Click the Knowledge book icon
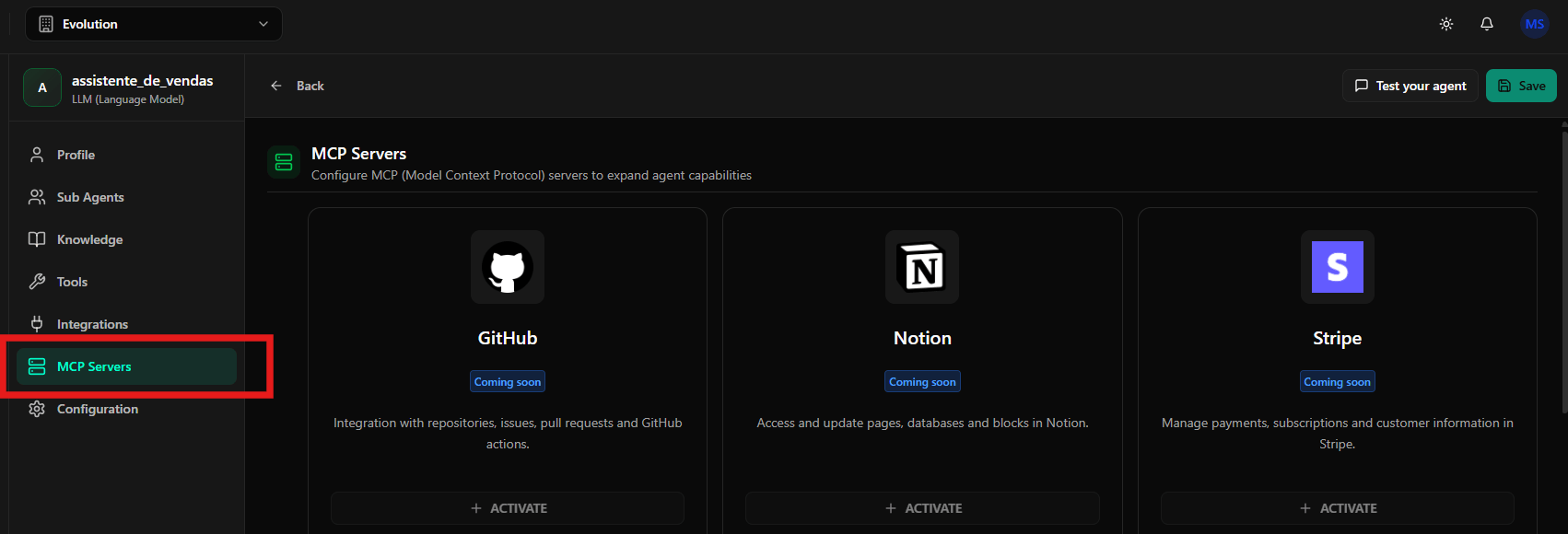The width and height of the screenshot is (1568, 534). 37,239
